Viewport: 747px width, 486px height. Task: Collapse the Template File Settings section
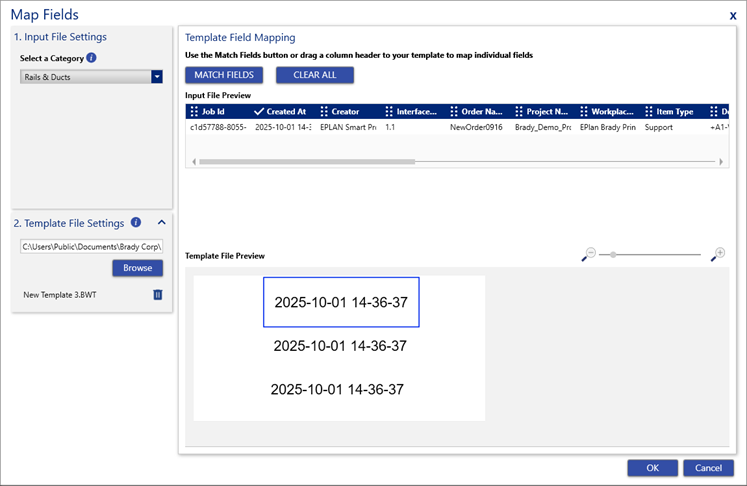(x=161, y=223)
